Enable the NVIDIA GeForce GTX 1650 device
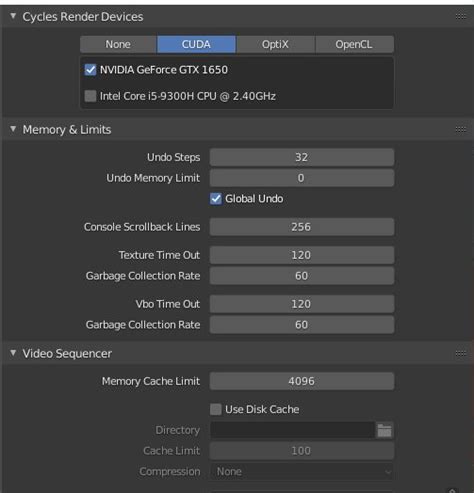 click(90, 70)
